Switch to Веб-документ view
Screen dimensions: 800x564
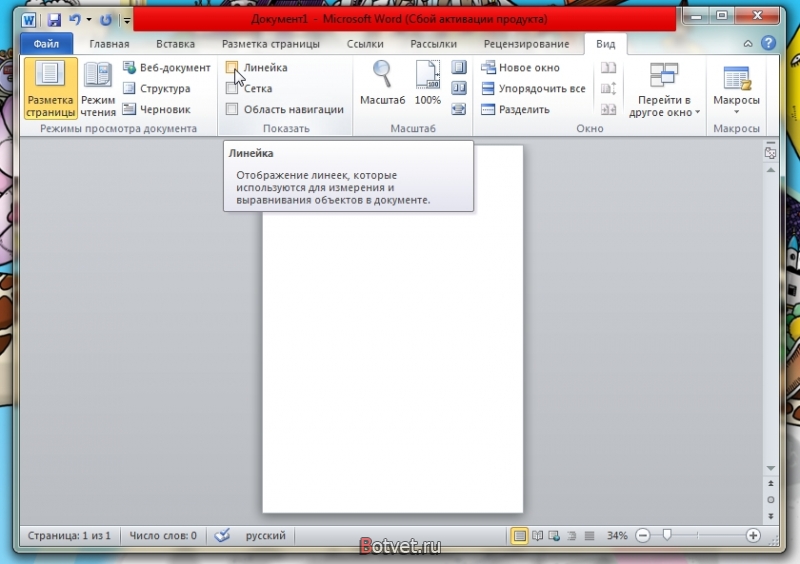(167, 67)
